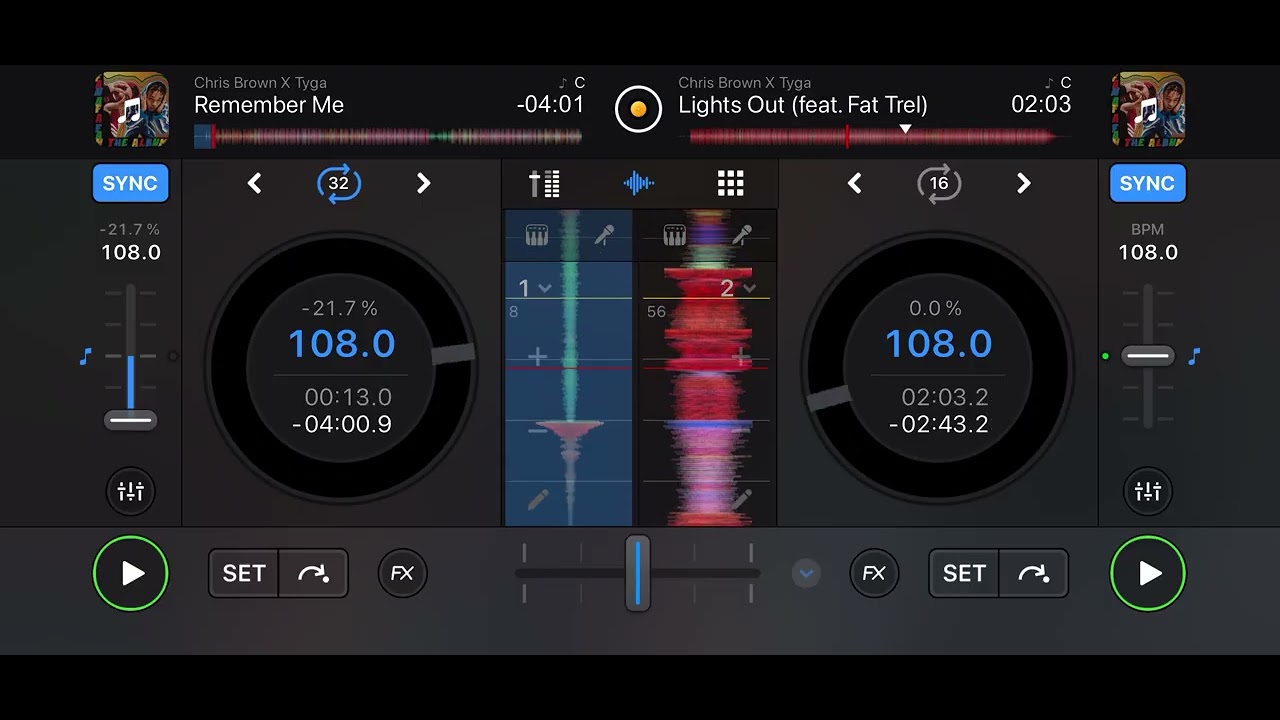Start recording with the center record button
The image size is (1280, 720).
coord(639,108)
